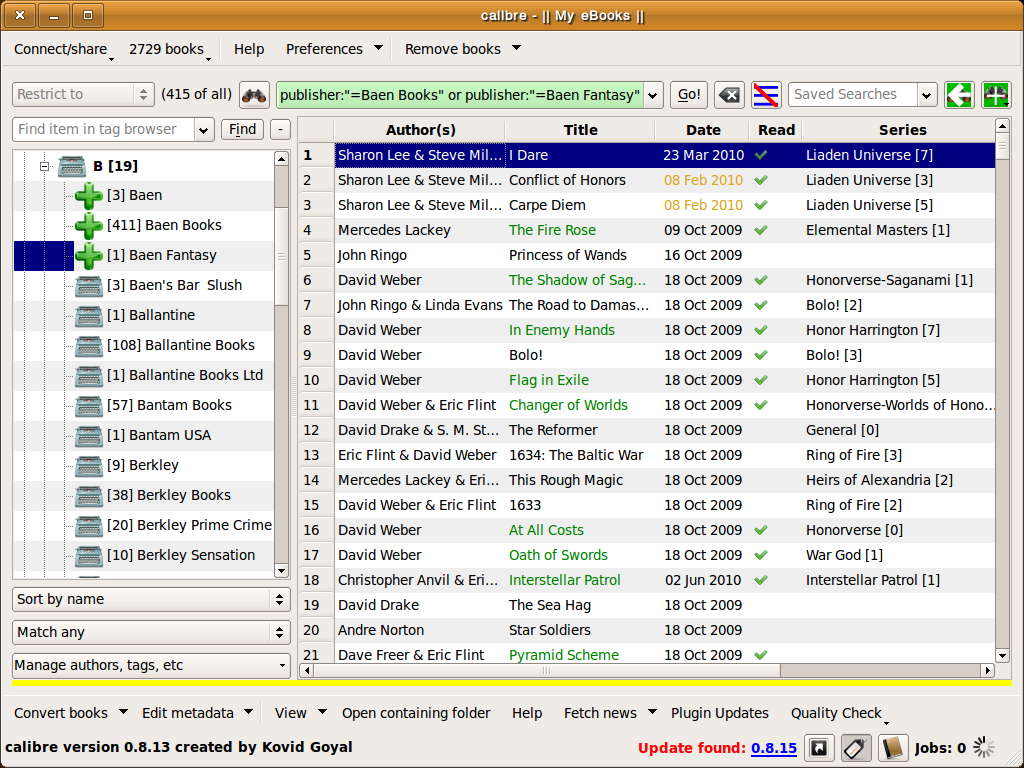Click Plugin Updates in the bottom toolbar
The width and height of the screenshot is (1024, 768).
pyautogui.click(x=719, y=713)
